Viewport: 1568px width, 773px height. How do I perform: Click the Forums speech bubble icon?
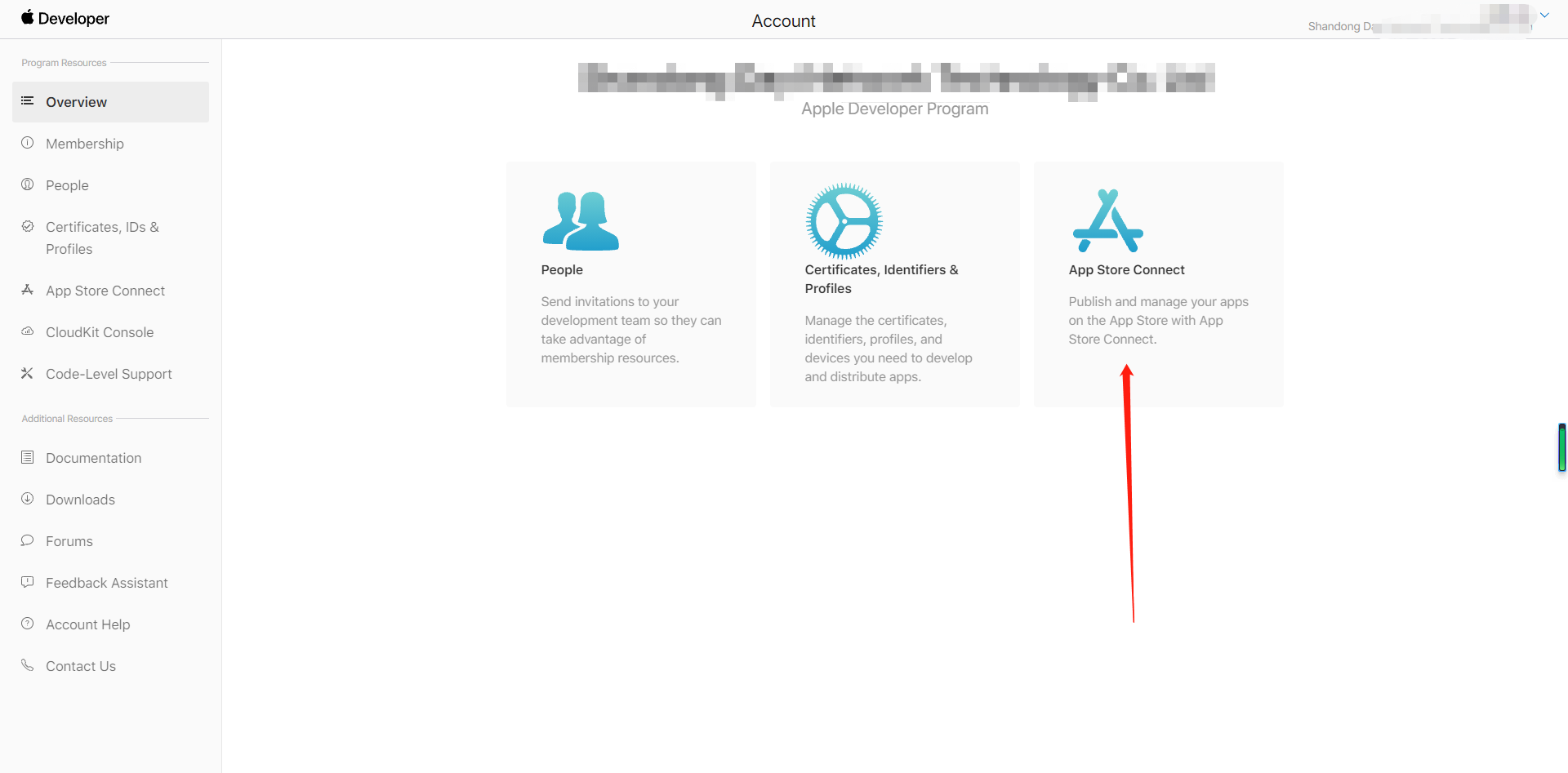pos(27,540)
